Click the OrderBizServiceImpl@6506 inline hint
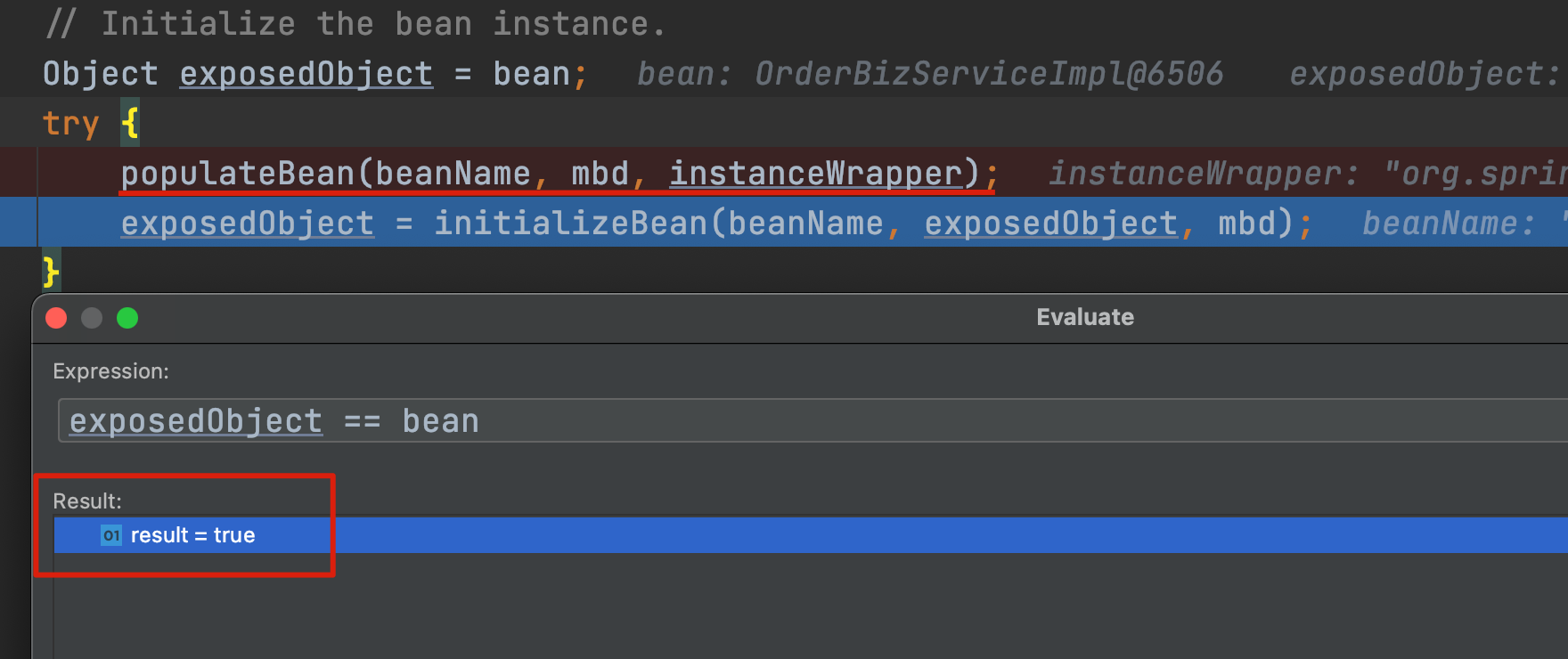The width and height of the screenshot is (1568, 659). (x=989, y=74)
